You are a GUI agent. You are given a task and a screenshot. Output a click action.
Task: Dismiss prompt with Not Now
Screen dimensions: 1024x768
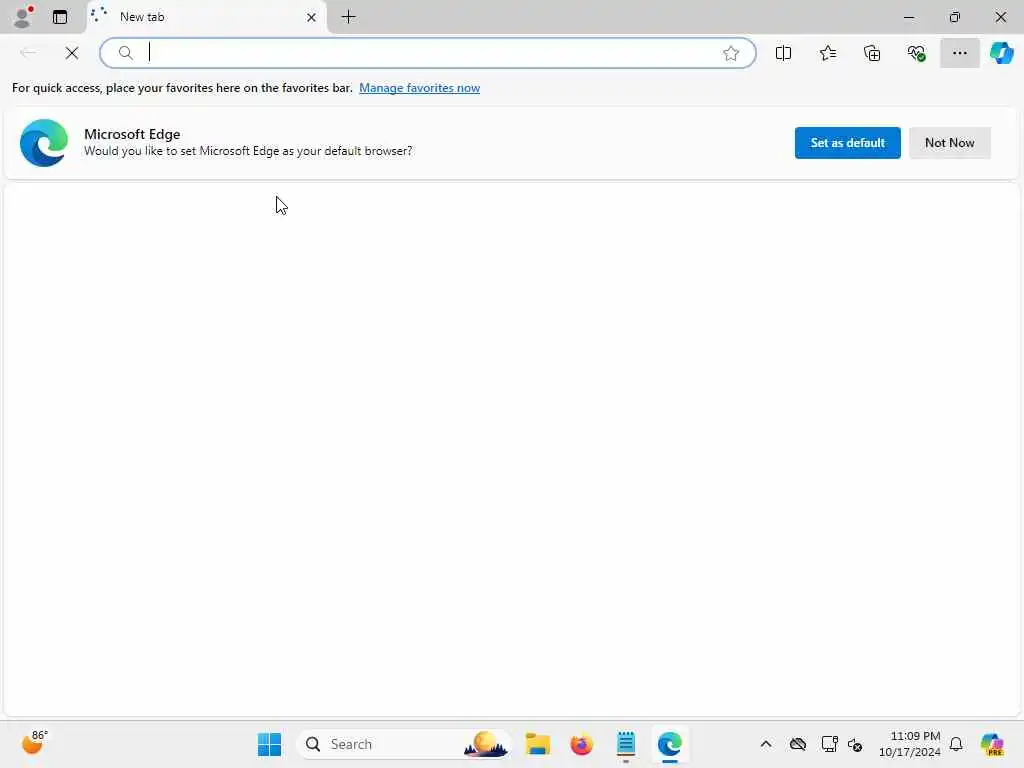[x=950, y=142]
